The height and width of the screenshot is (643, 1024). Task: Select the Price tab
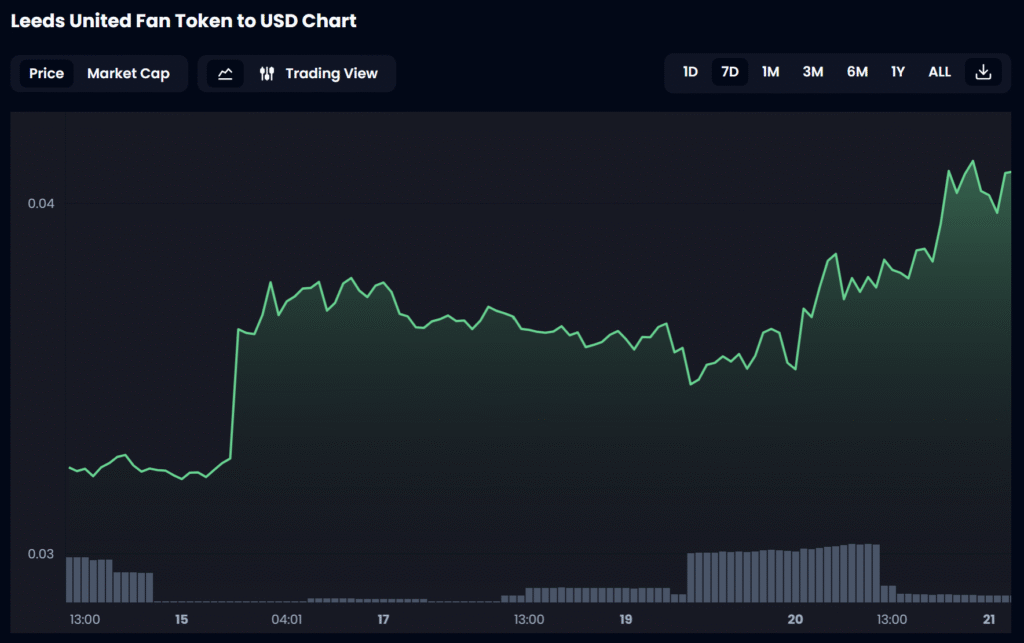click(46, 73)
